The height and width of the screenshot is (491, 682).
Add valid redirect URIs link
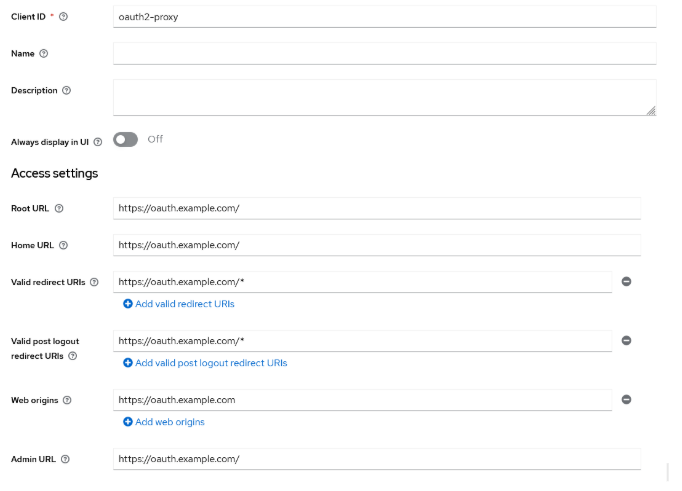(179, 304)
